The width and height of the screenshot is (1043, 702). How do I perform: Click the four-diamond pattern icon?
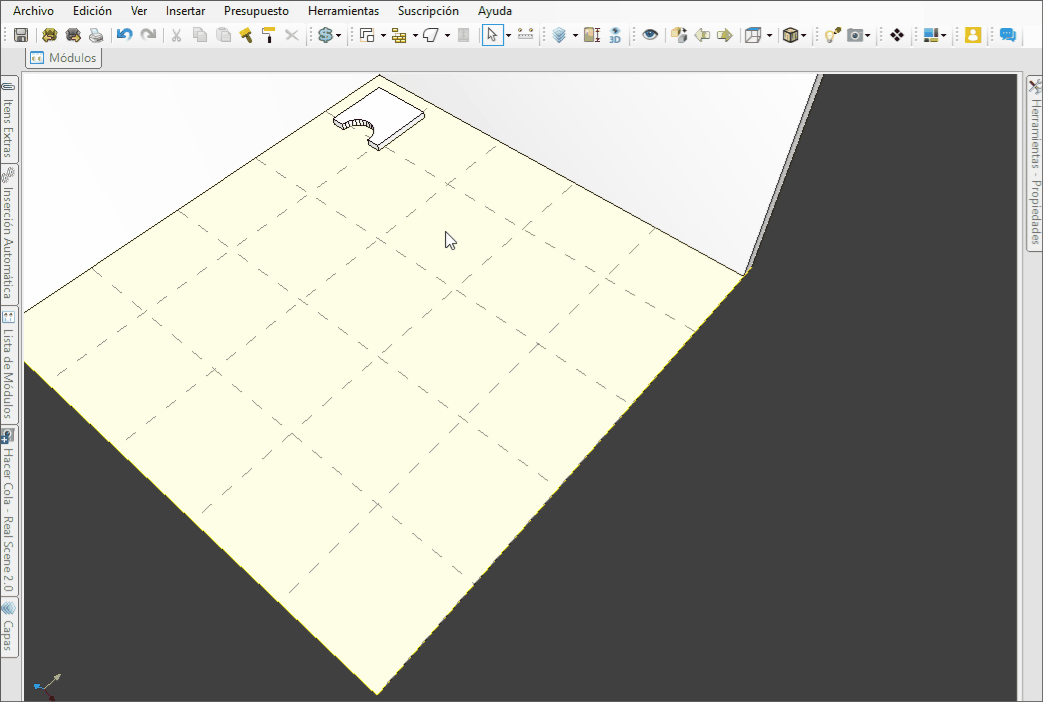[x=897, y=35]
